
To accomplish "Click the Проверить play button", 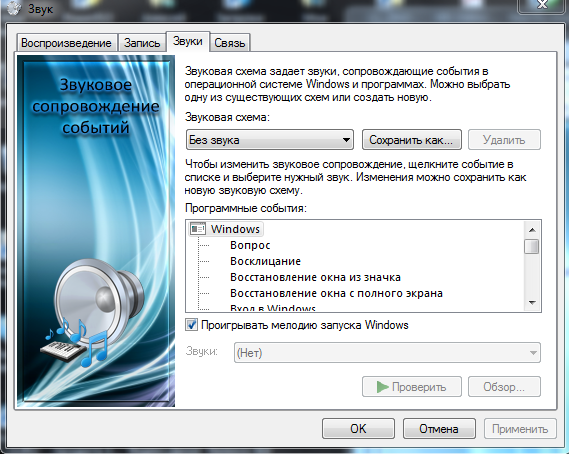I will [412, 387].
